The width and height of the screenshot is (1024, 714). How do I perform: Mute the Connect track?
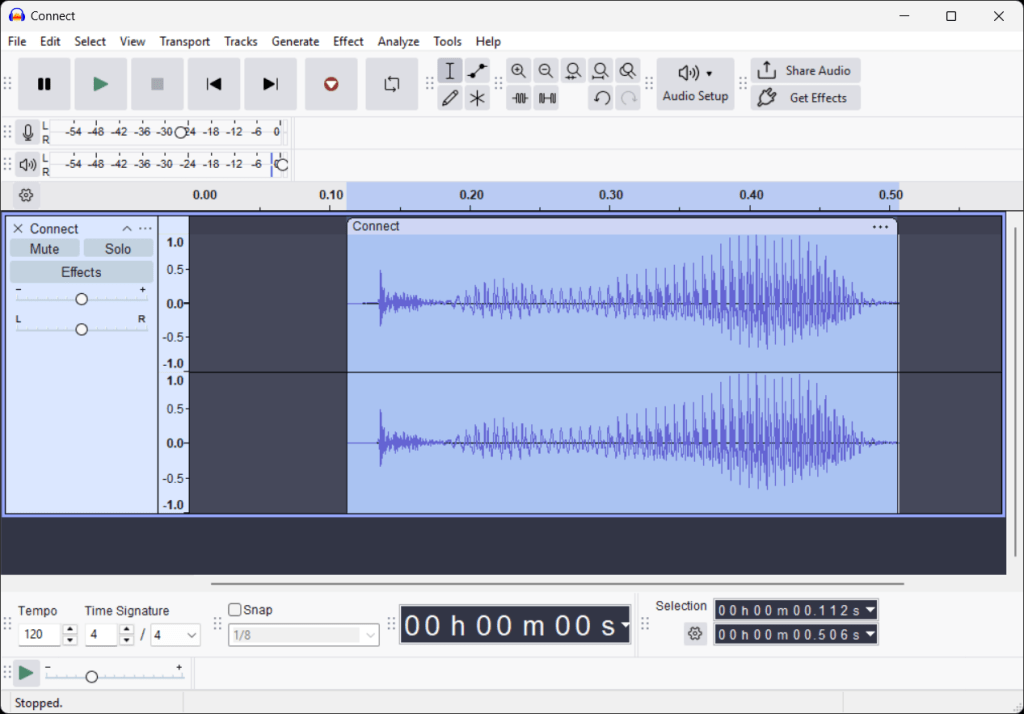coord(44,249)
